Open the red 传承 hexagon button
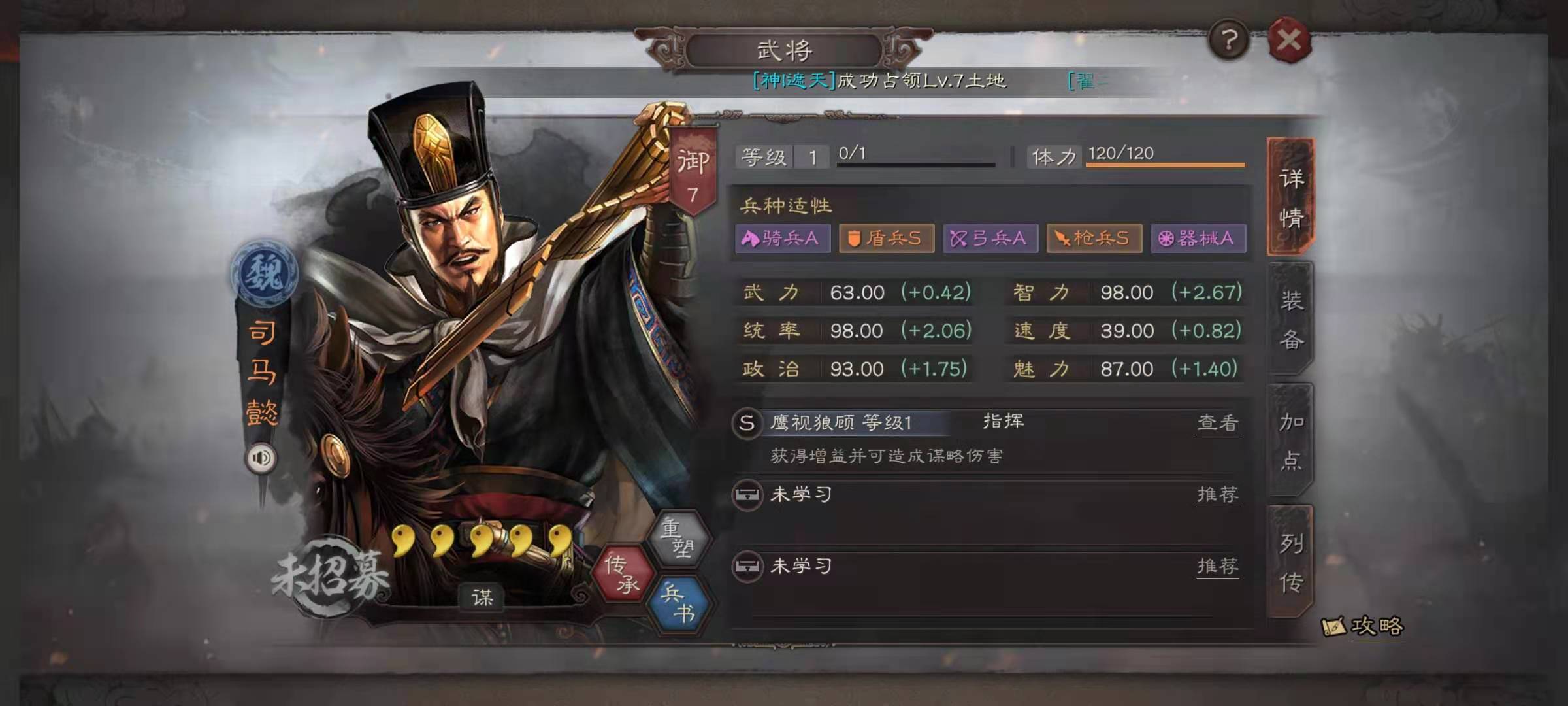This screenshot has height=706, width=1568. pos(622,574)
